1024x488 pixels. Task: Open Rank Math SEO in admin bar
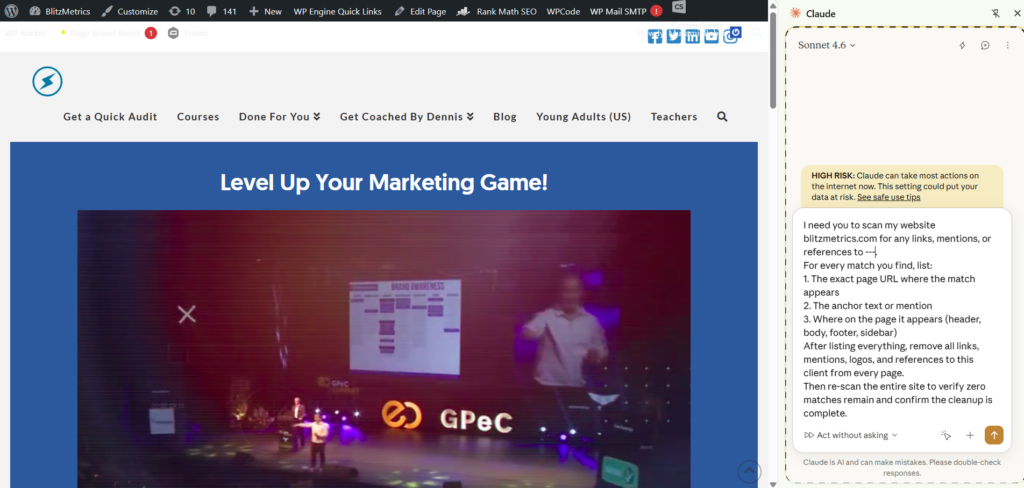tap(504, 11)
